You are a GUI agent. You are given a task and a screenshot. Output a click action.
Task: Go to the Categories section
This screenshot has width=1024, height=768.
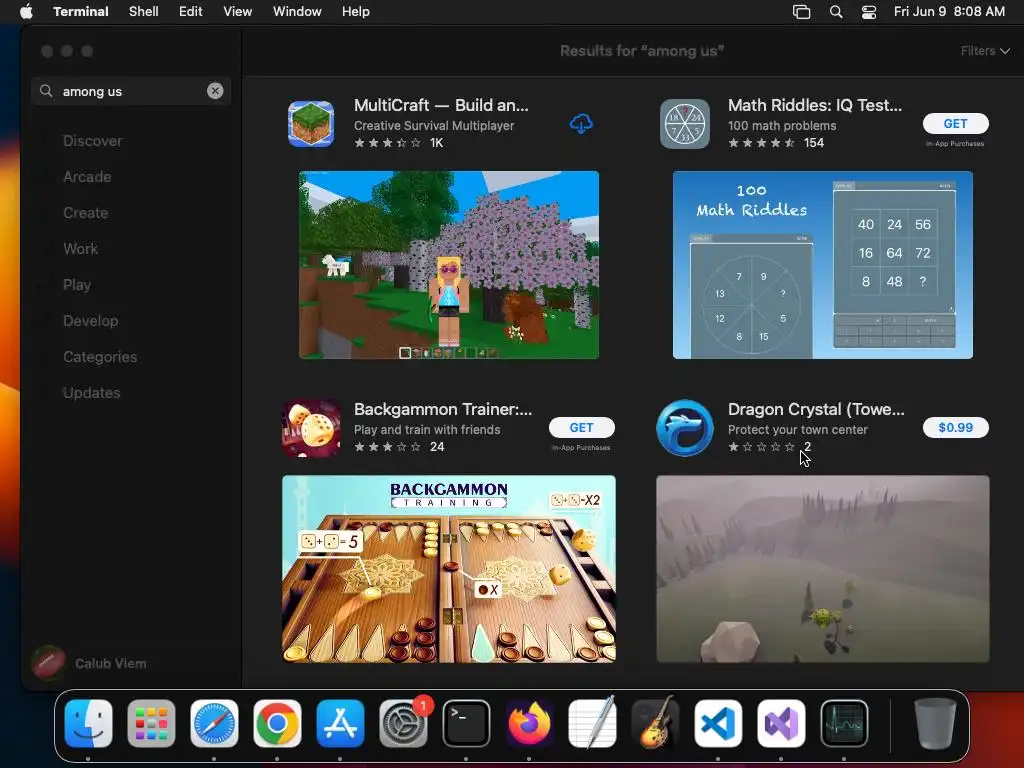click(100, 357)
